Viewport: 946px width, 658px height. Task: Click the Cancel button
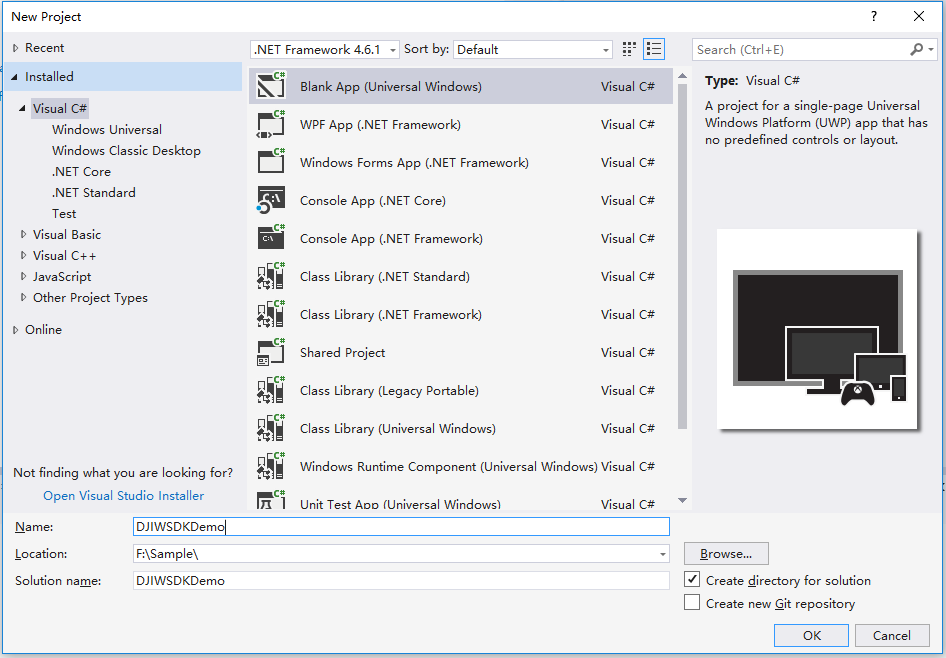pos(891,635)
